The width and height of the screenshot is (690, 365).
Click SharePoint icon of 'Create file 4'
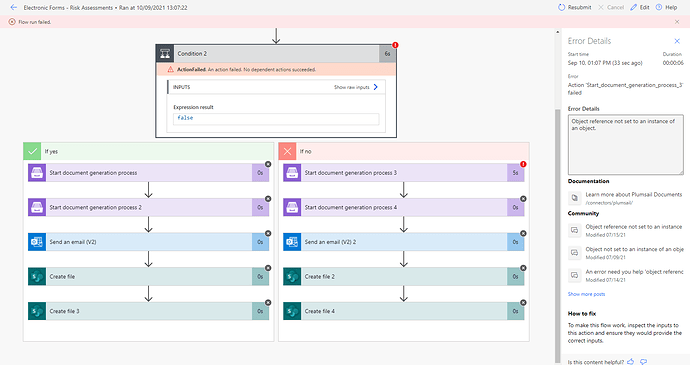click(292, 311)
